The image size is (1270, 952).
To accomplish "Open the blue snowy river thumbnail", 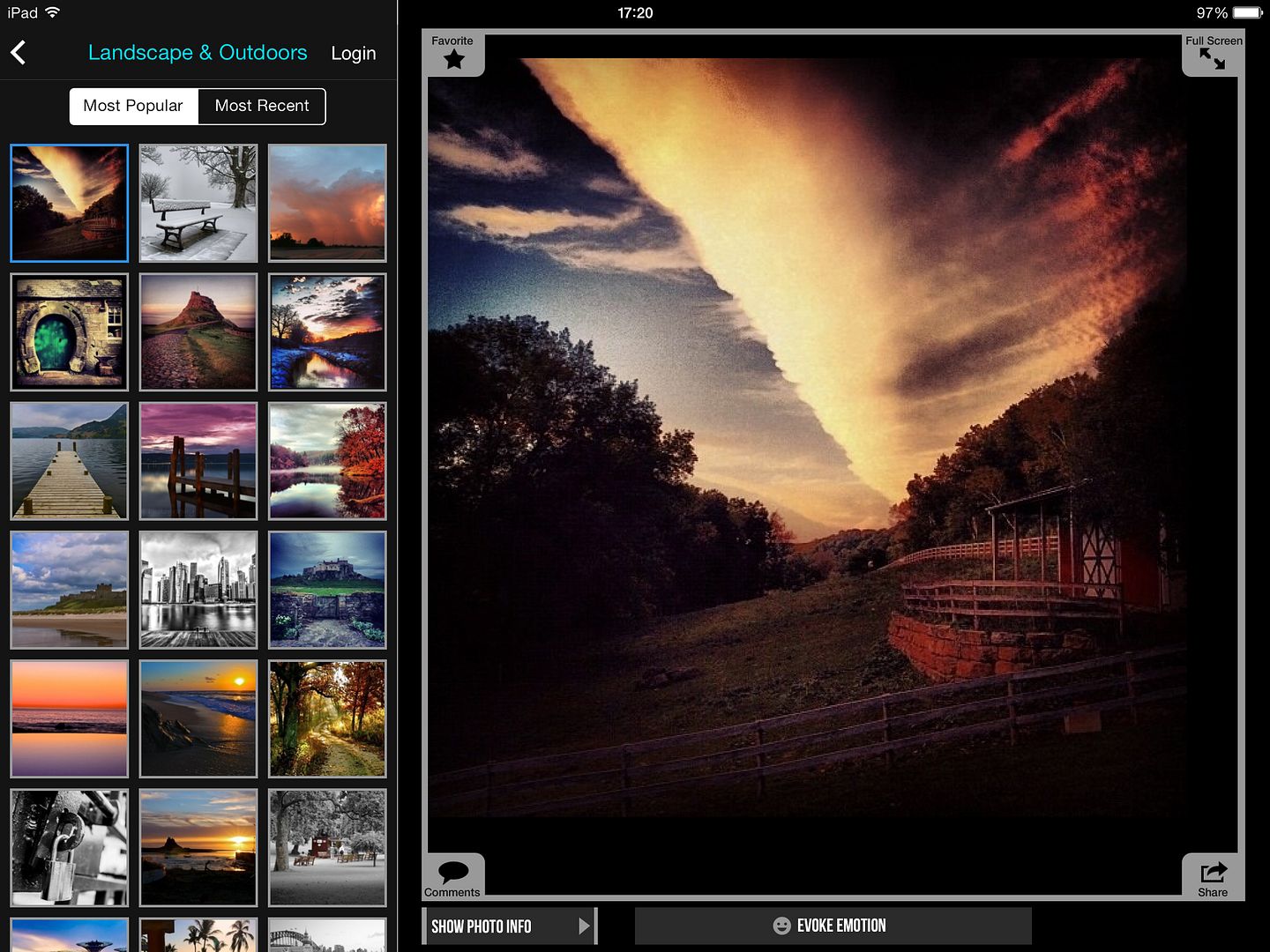I will pos(327,332).
